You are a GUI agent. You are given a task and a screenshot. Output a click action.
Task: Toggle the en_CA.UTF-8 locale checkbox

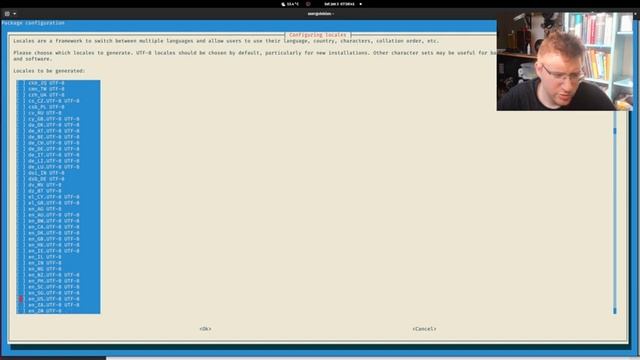click(x=21, y=227)
